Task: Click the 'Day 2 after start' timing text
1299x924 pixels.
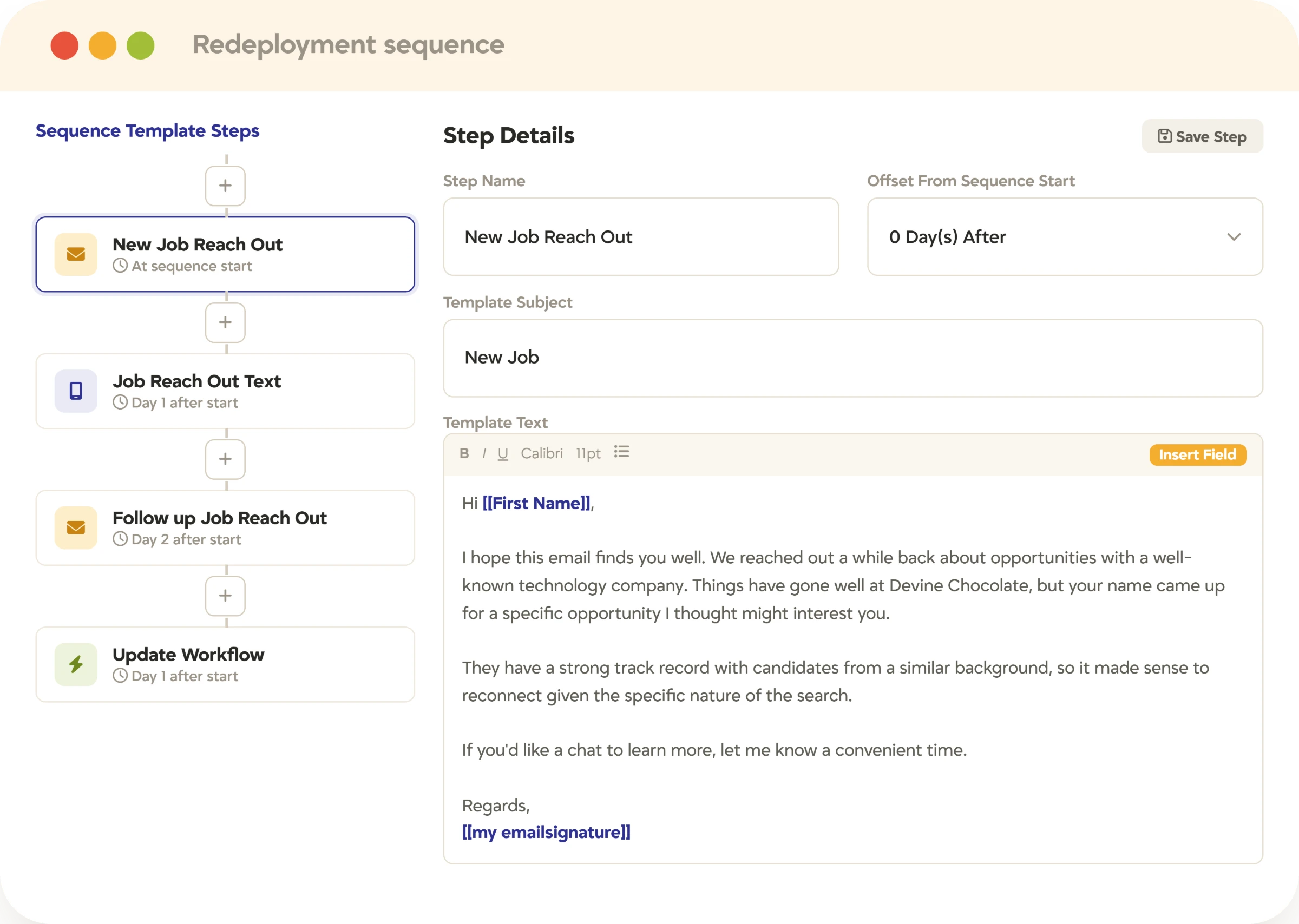Action: (x=186, y=539)
